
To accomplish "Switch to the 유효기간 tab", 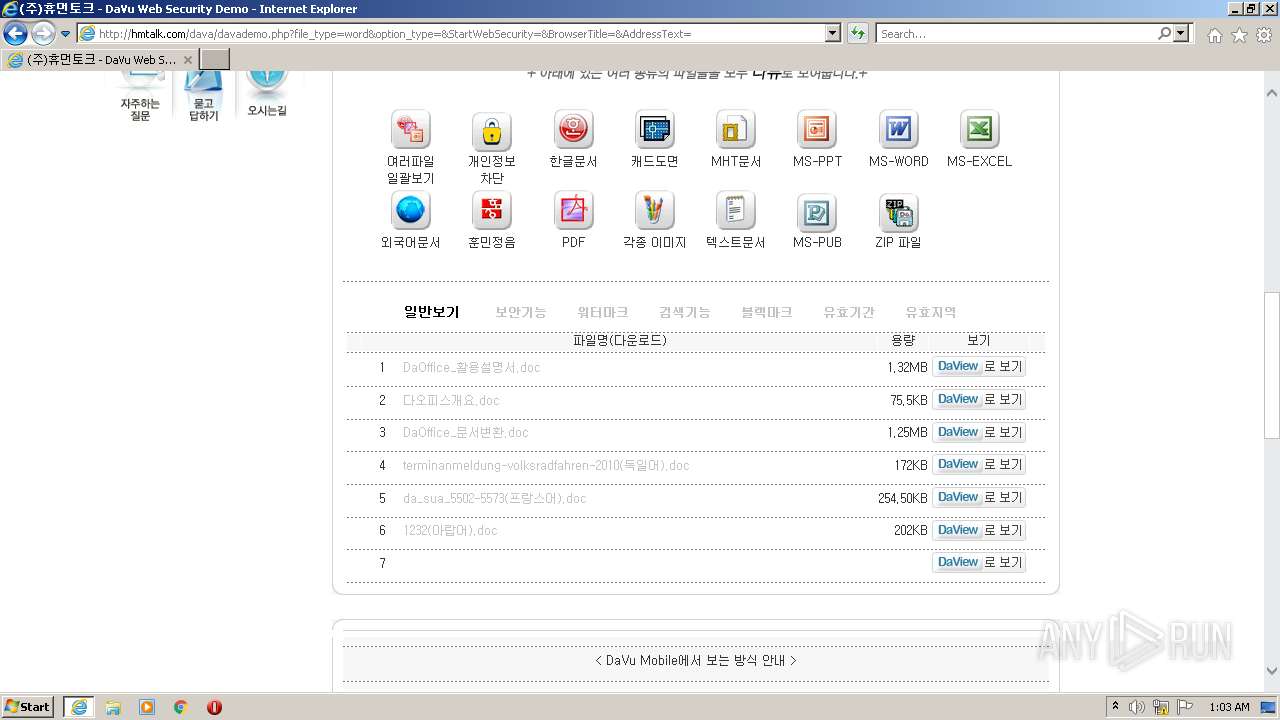I will click(849, 312).
